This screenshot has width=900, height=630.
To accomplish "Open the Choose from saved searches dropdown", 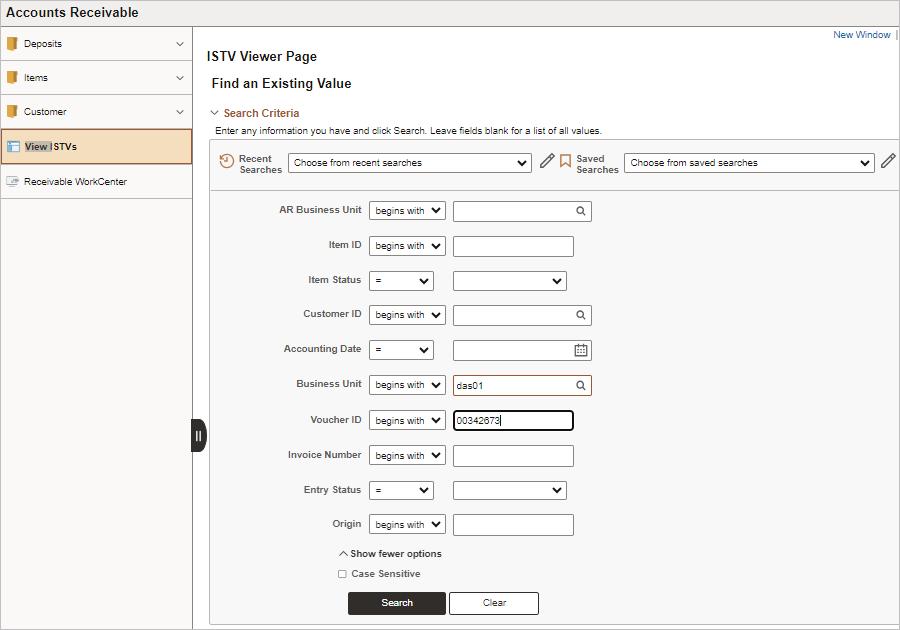I will pos(749,163).
